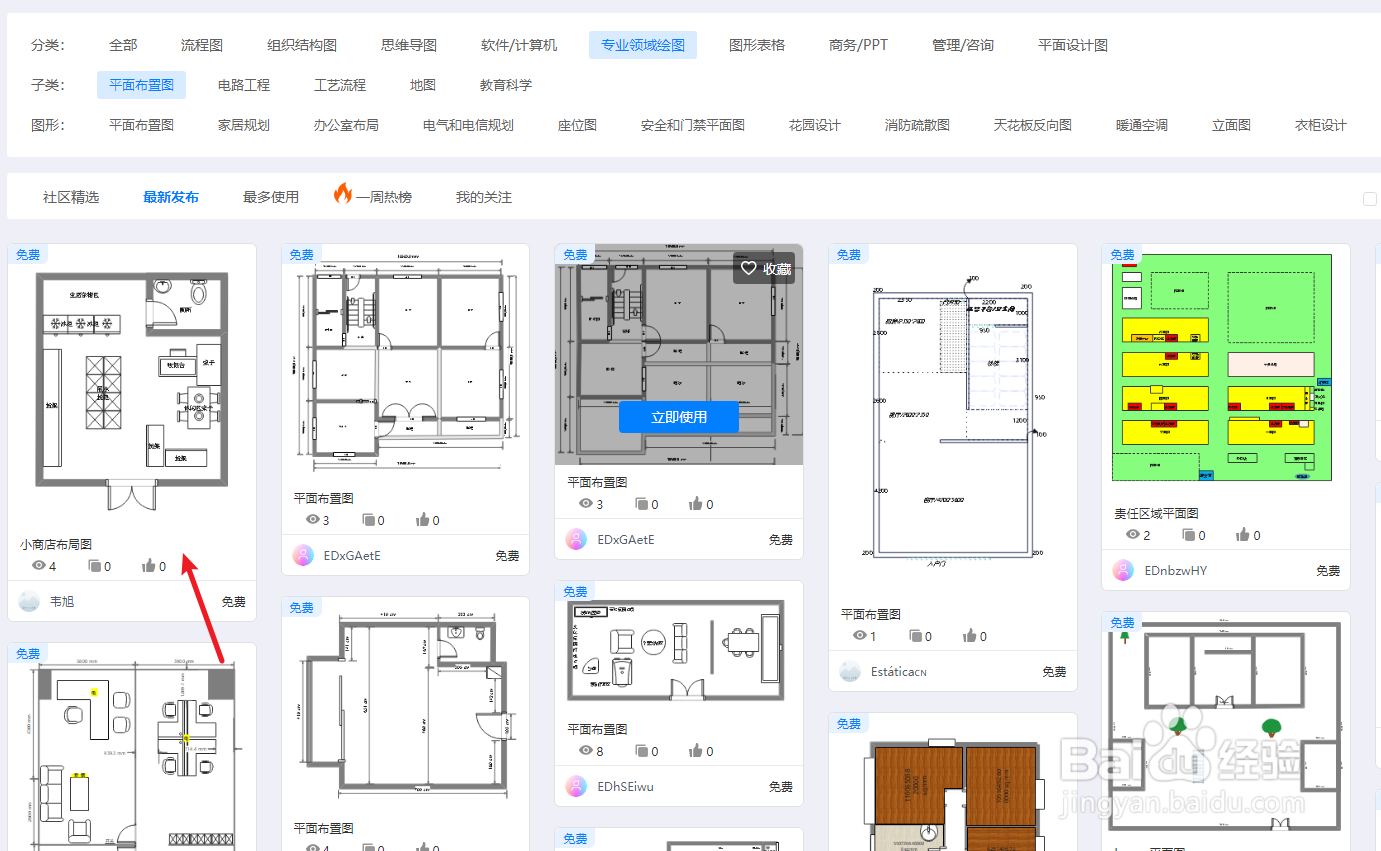
Task: Select the 衣柜设计 graphic filter
Action: point(1319,125)
